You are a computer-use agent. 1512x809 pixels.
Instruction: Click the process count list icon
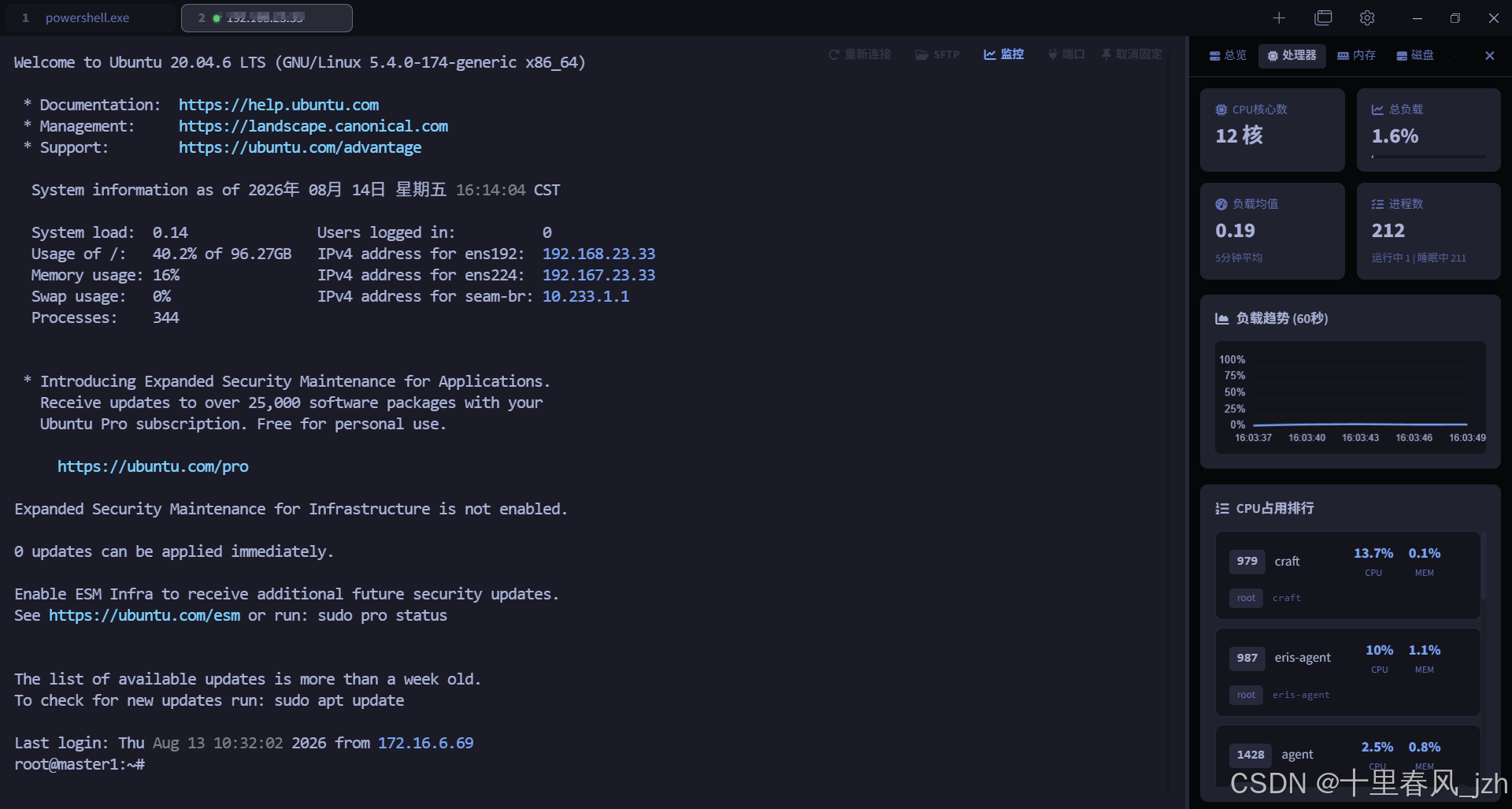pos(1377,204)
